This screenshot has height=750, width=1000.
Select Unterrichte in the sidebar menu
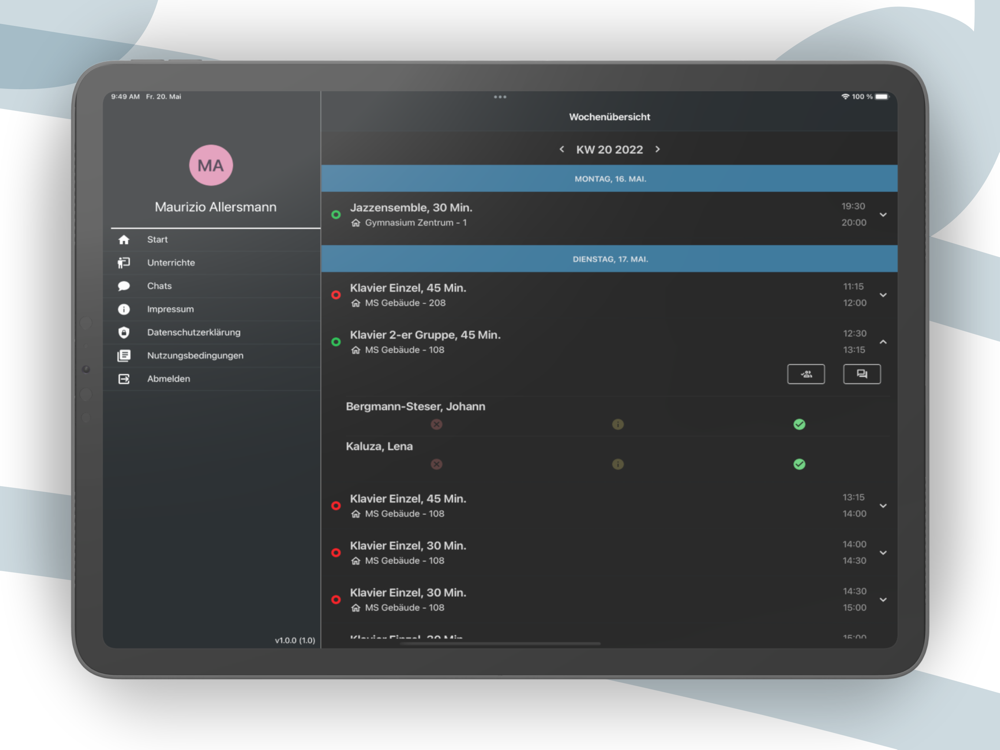pos(171,263)
